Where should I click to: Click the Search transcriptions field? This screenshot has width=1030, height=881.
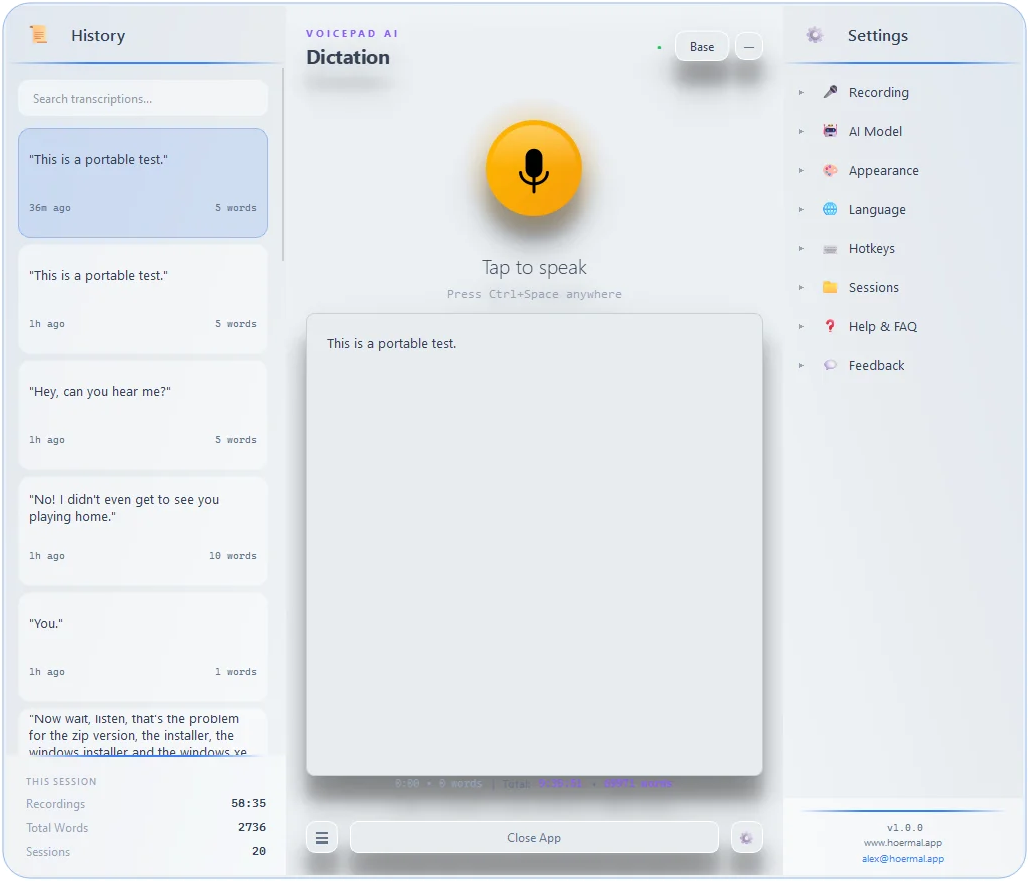tap(143, 99)
